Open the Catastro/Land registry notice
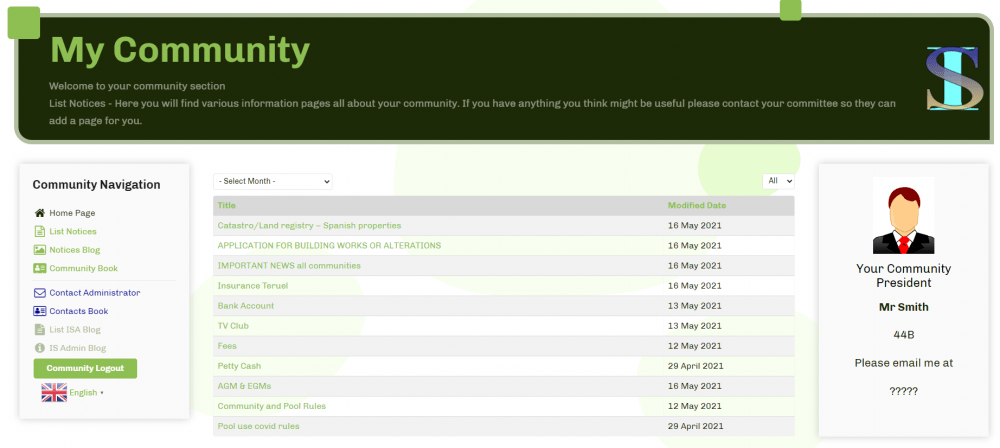The image size is (1000, 448). point(309,226)
